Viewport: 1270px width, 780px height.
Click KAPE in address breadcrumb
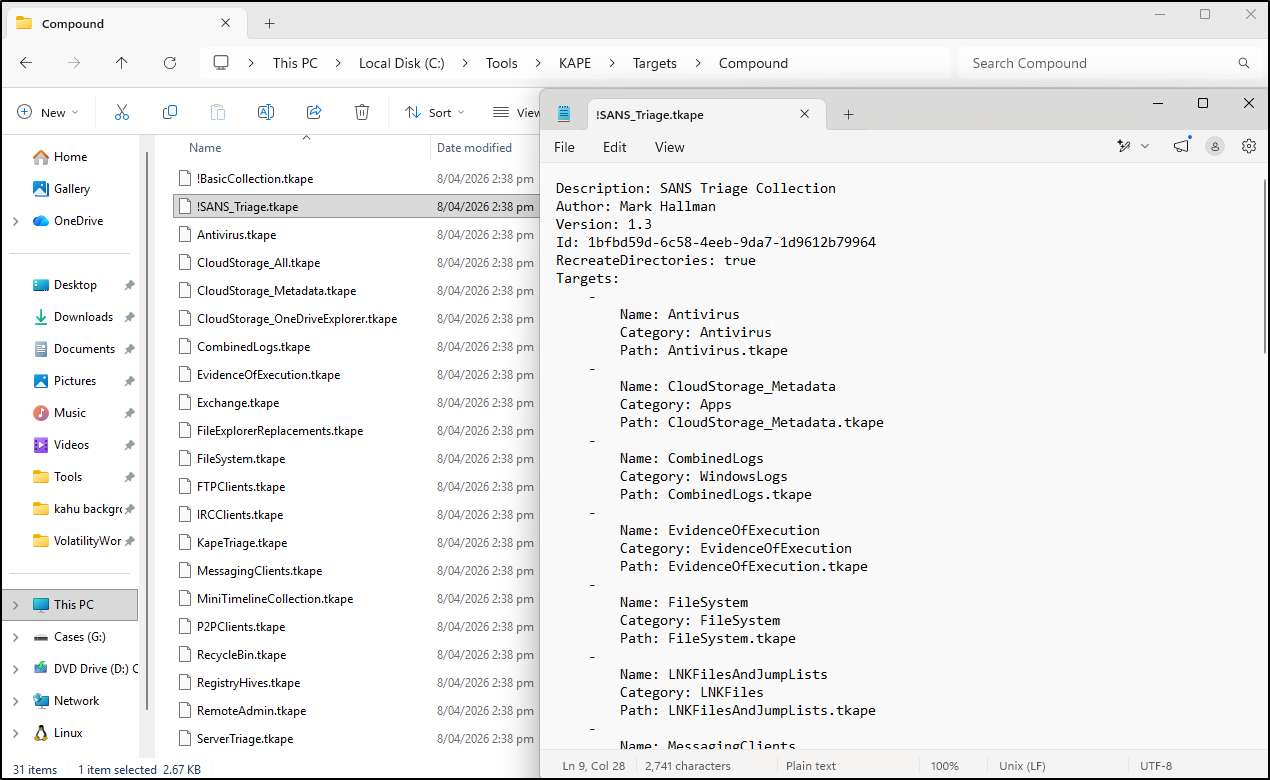(x=575, y=63)
